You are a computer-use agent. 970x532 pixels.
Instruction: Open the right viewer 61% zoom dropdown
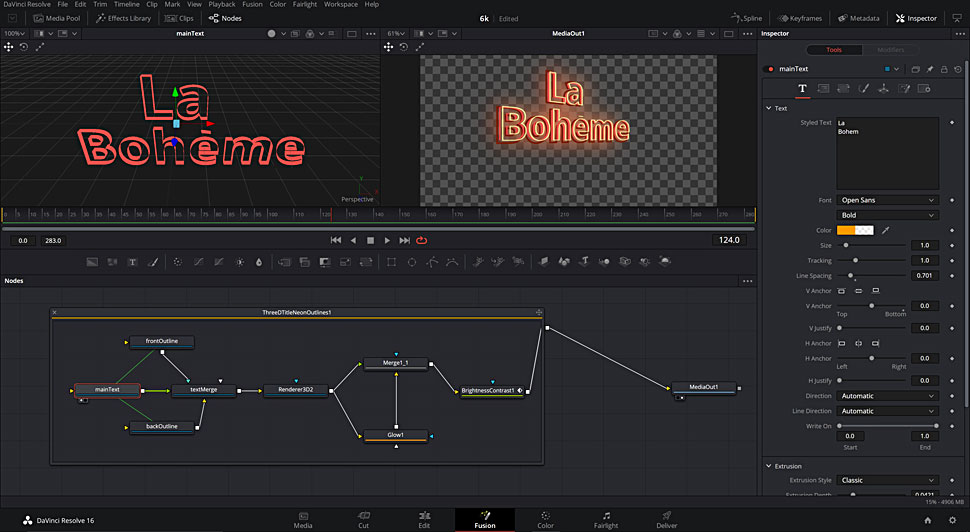pos(396,33)
